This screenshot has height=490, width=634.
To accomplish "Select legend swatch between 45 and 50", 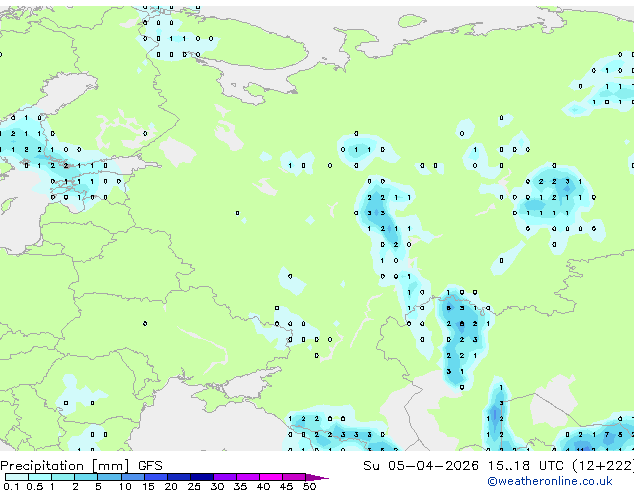I will click(294, 477).
